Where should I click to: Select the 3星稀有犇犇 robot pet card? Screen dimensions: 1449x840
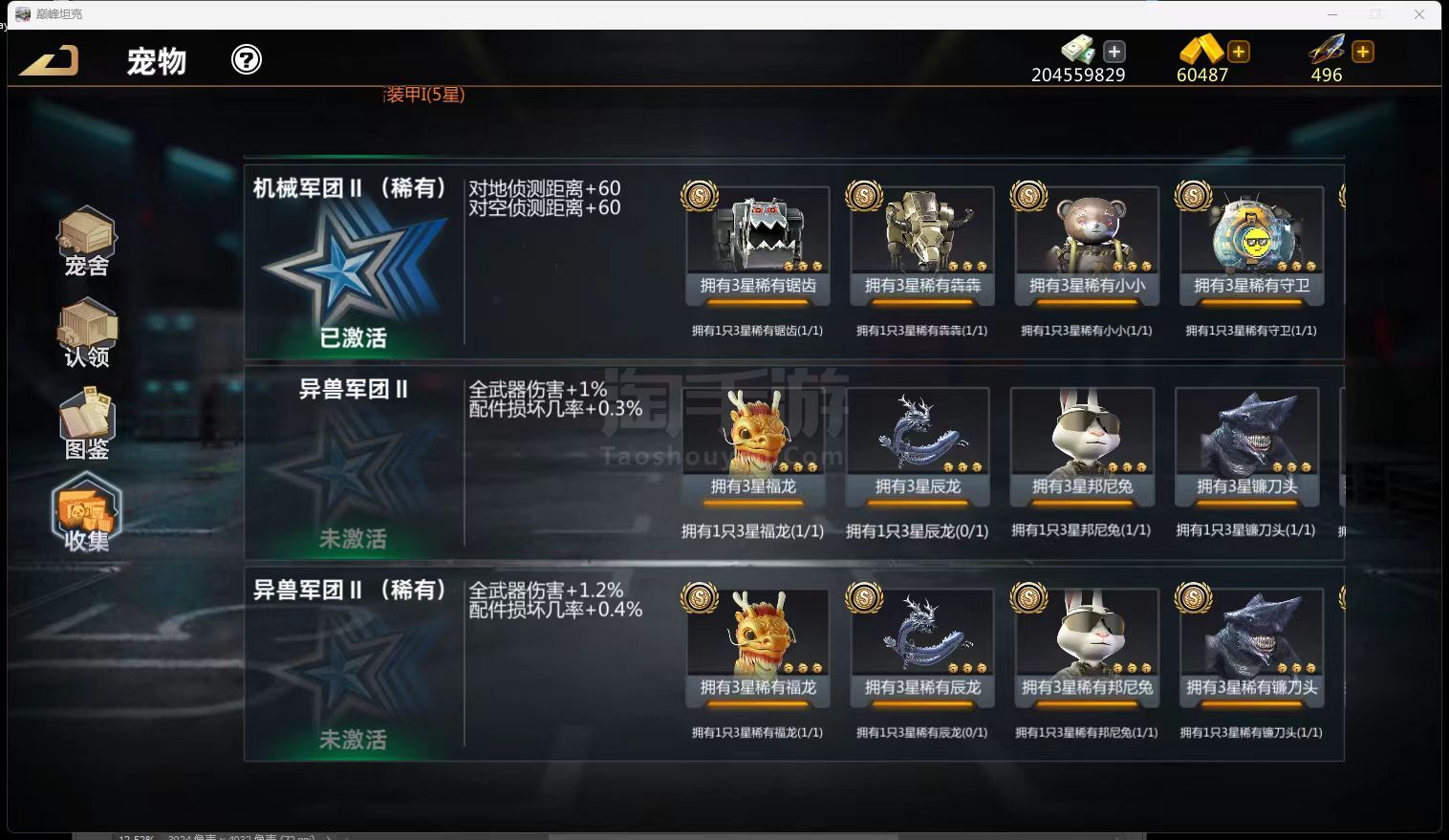pyautogui.click(x=922, y=246)
